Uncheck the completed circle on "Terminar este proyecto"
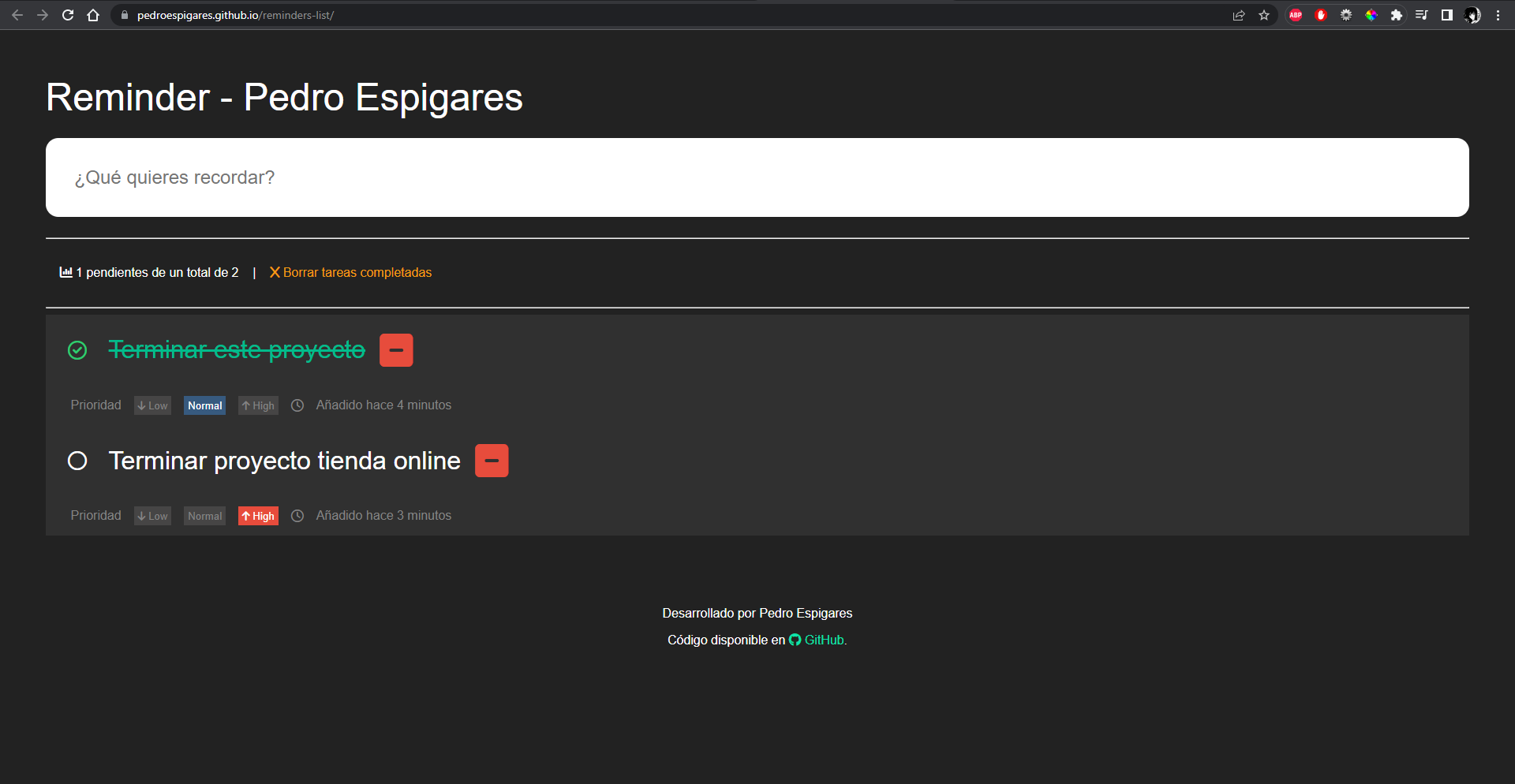The width and height of the screenshot is (1515, 784). tap(77, 349)
